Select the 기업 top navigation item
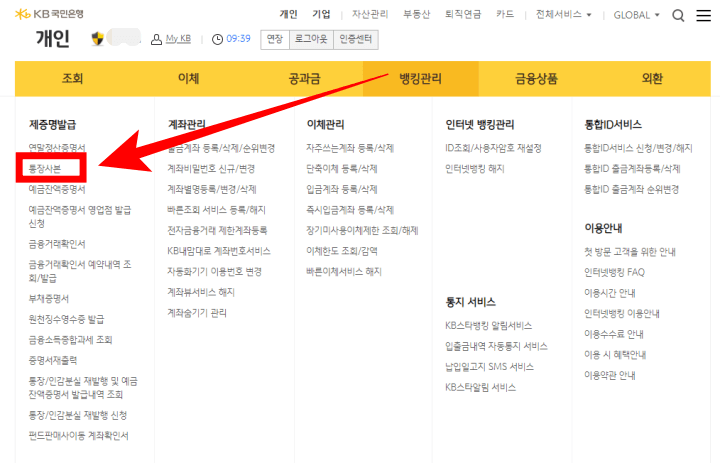Screen dimensions: 720x463 321,15
